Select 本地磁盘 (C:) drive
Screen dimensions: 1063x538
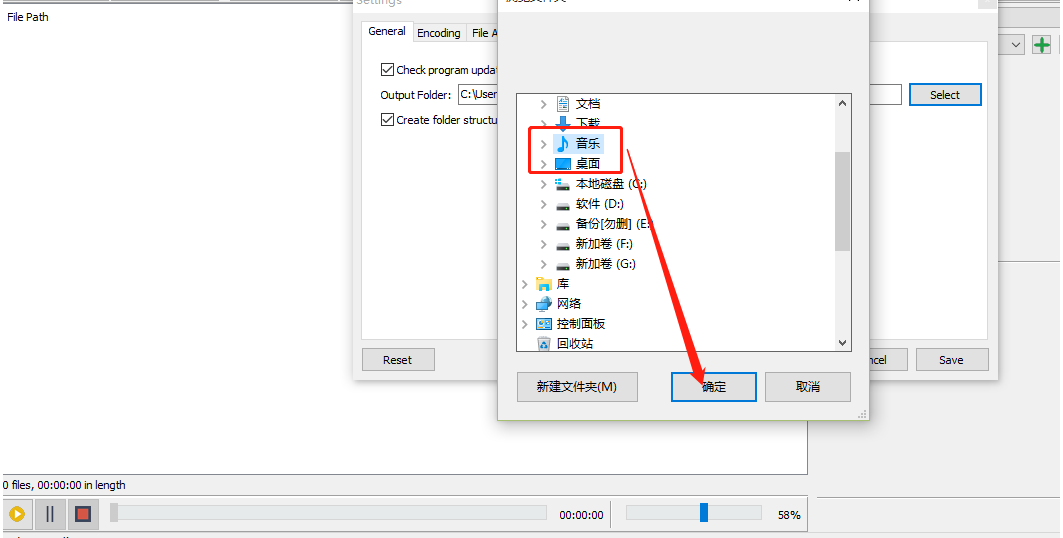point(611,184)
